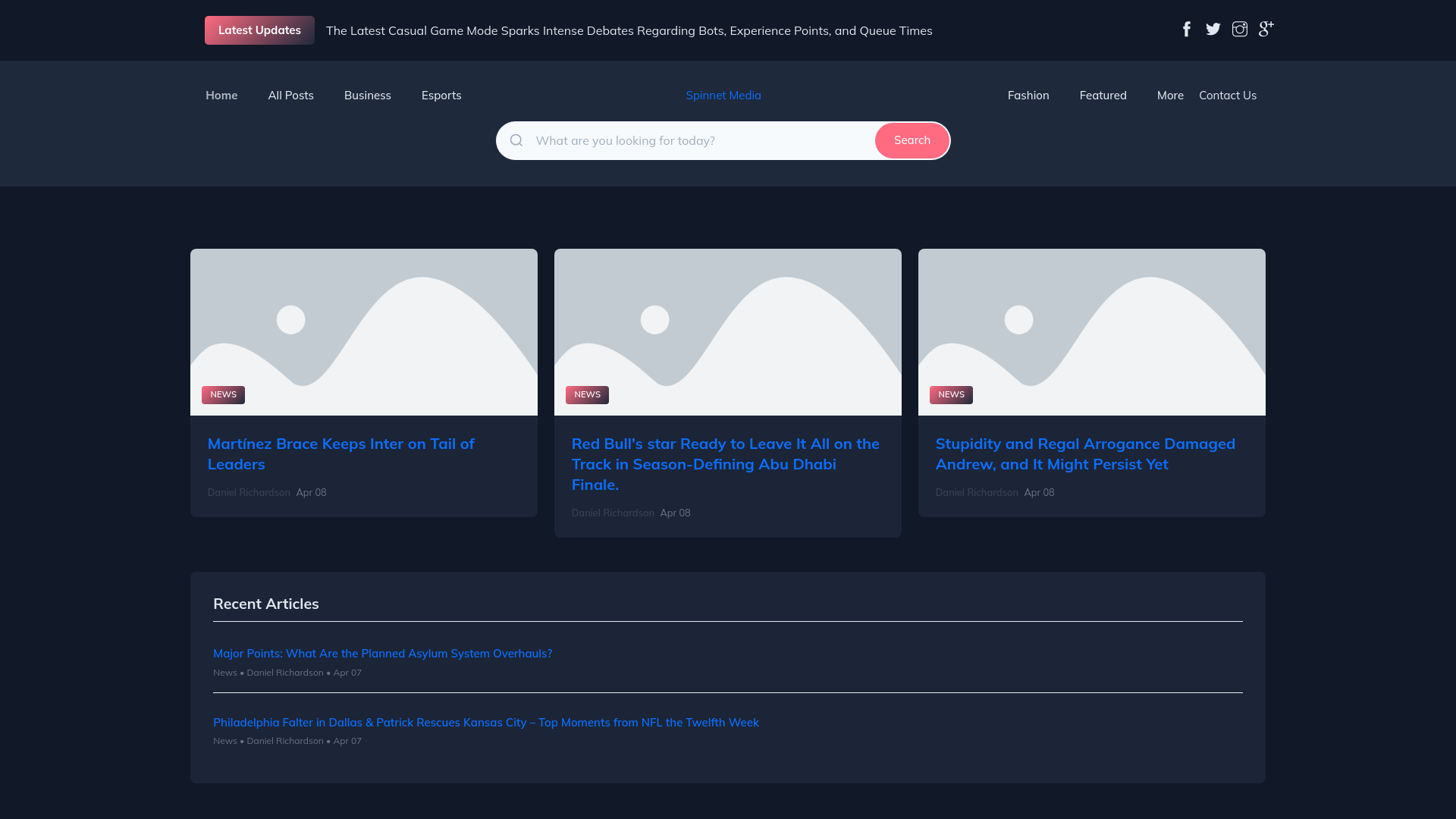1456x819 pixels.
Task: Go to the Home menu item
Action: (x=221, y=96)
